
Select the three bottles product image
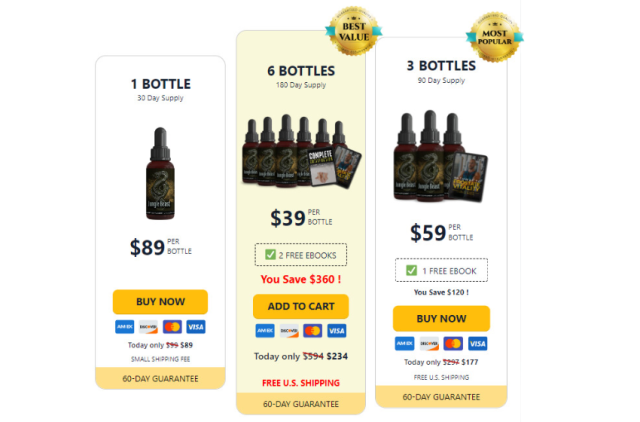click(x=440, y=156)
